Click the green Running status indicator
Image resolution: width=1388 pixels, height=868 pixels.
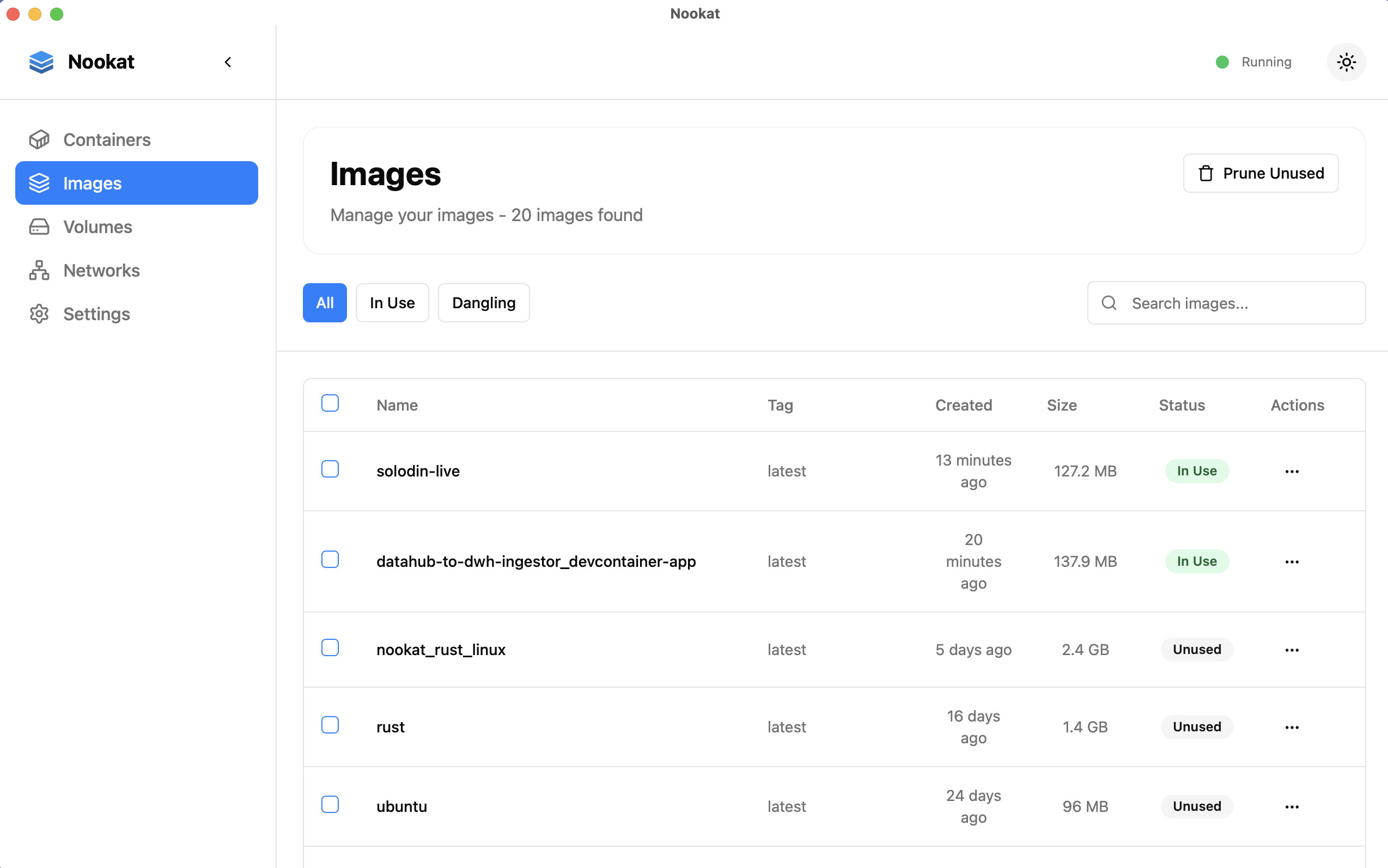(1222, 62)
